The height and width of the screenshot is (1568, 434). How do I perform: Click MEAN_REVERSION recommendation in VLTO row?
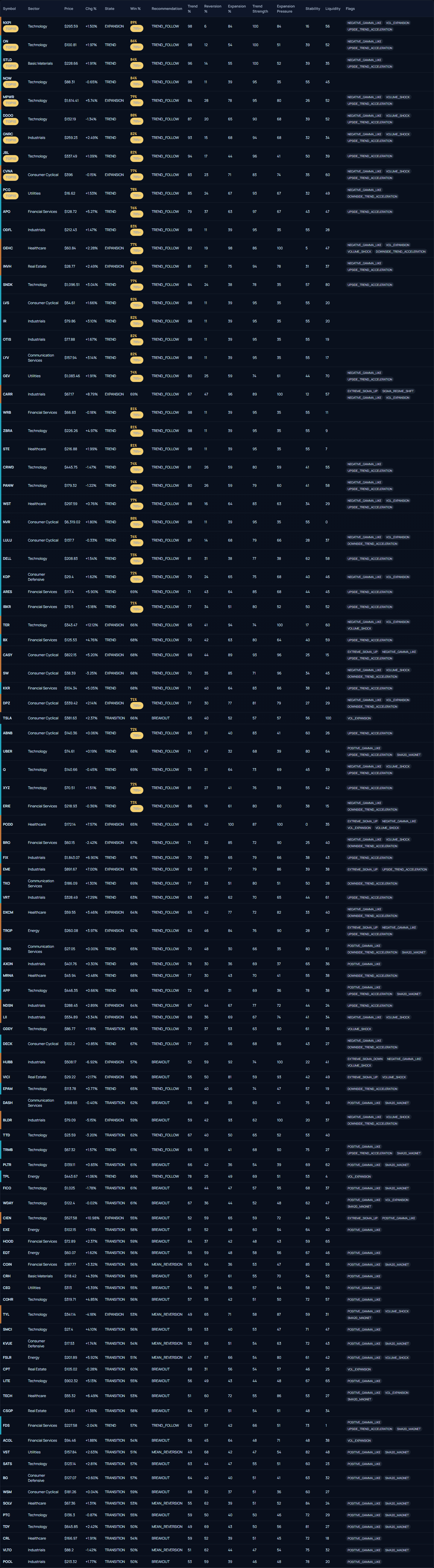(x=167, y=1550)
